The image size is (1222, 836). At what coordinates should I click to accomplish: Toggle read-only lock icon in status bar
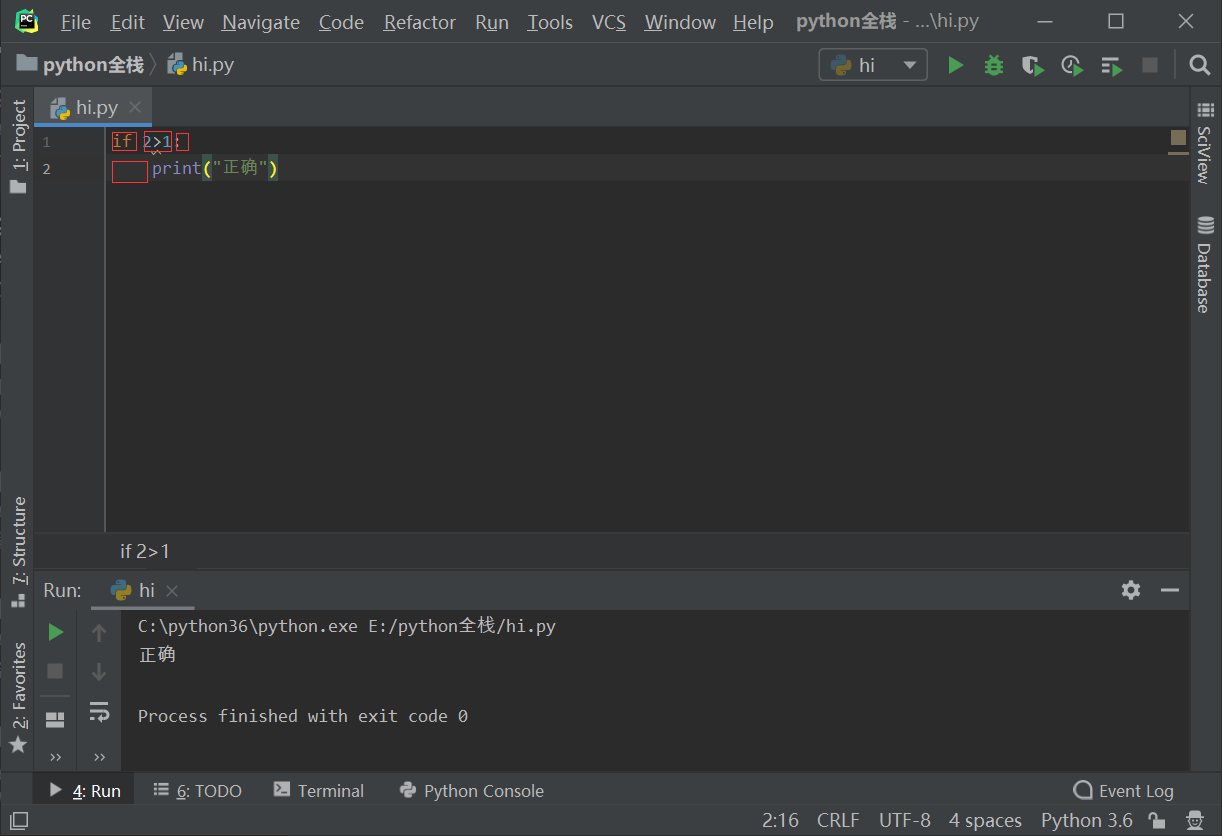[1156, 820]
